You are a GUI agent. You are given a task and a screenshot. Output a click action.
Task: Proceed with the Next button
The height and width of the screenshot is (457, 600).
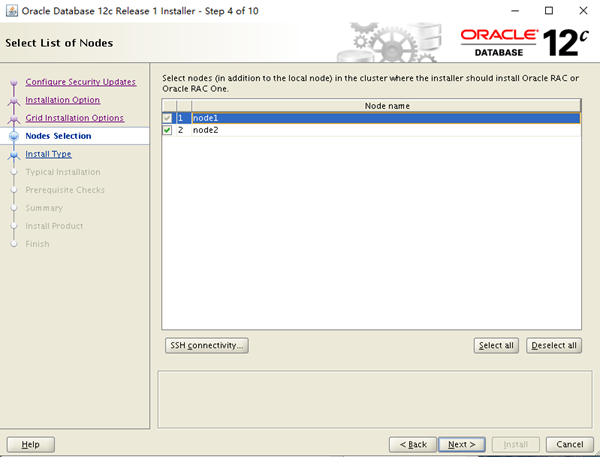click(462, 444)
